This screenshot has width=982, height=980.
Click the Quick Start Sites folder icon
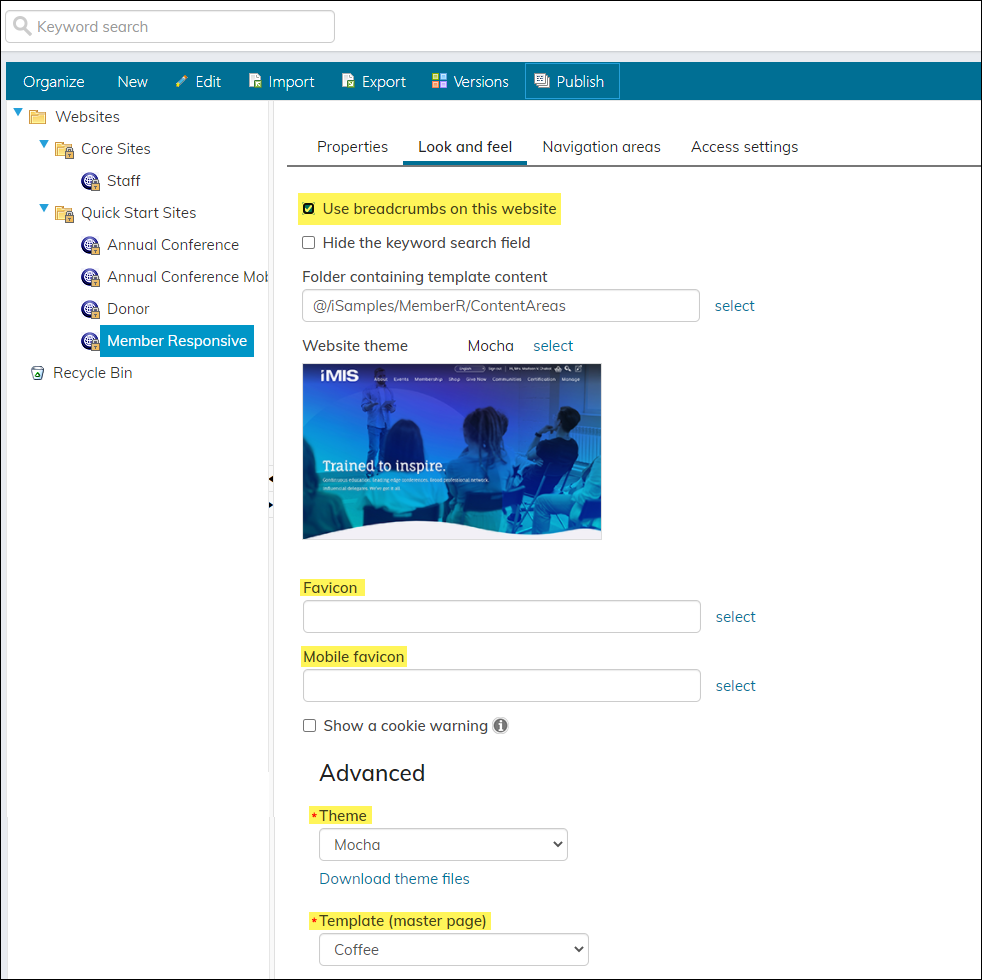[x=64, y=213]
